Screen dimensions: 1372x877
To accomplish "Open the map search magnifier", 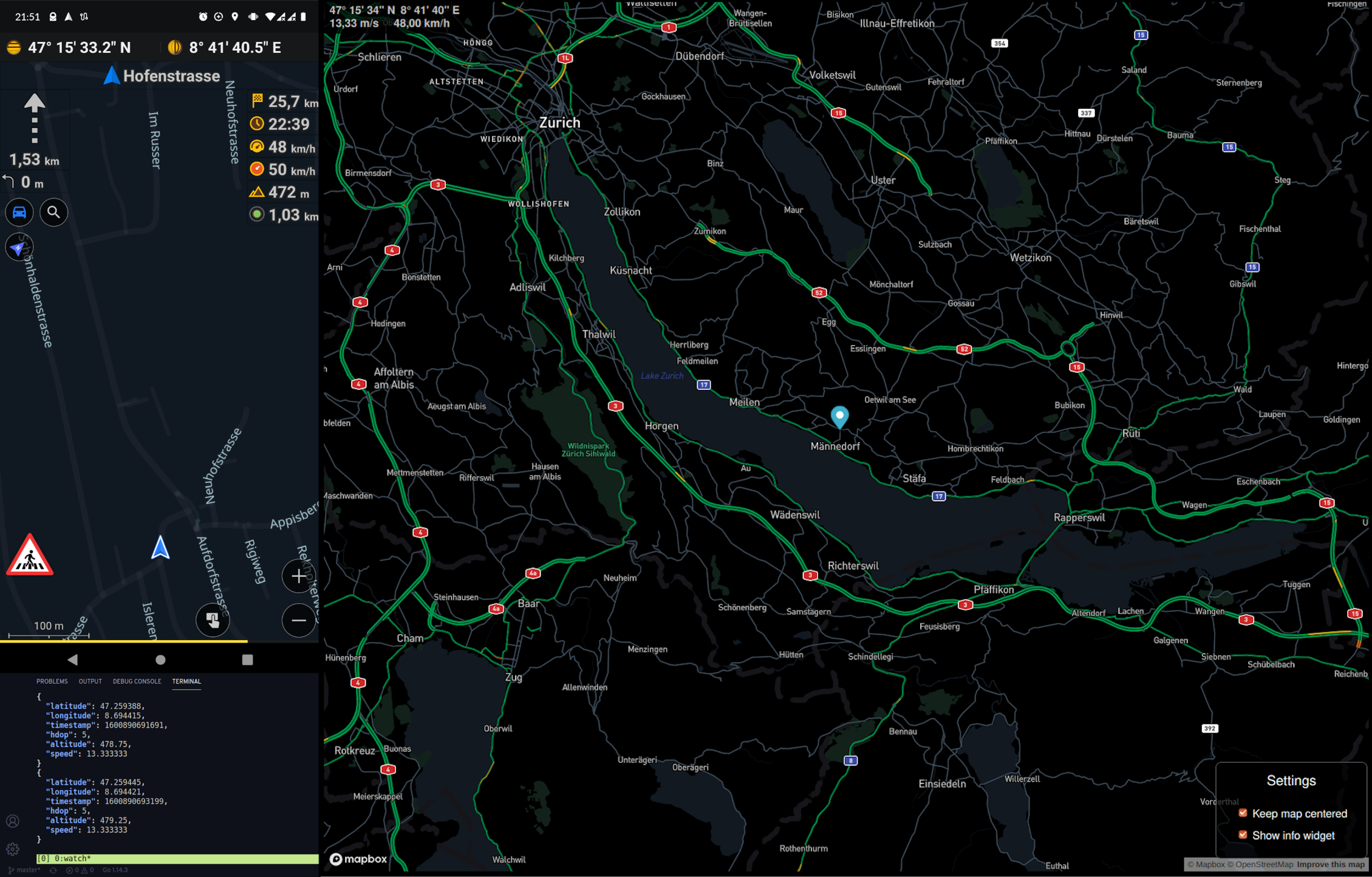I will (54, 213).
